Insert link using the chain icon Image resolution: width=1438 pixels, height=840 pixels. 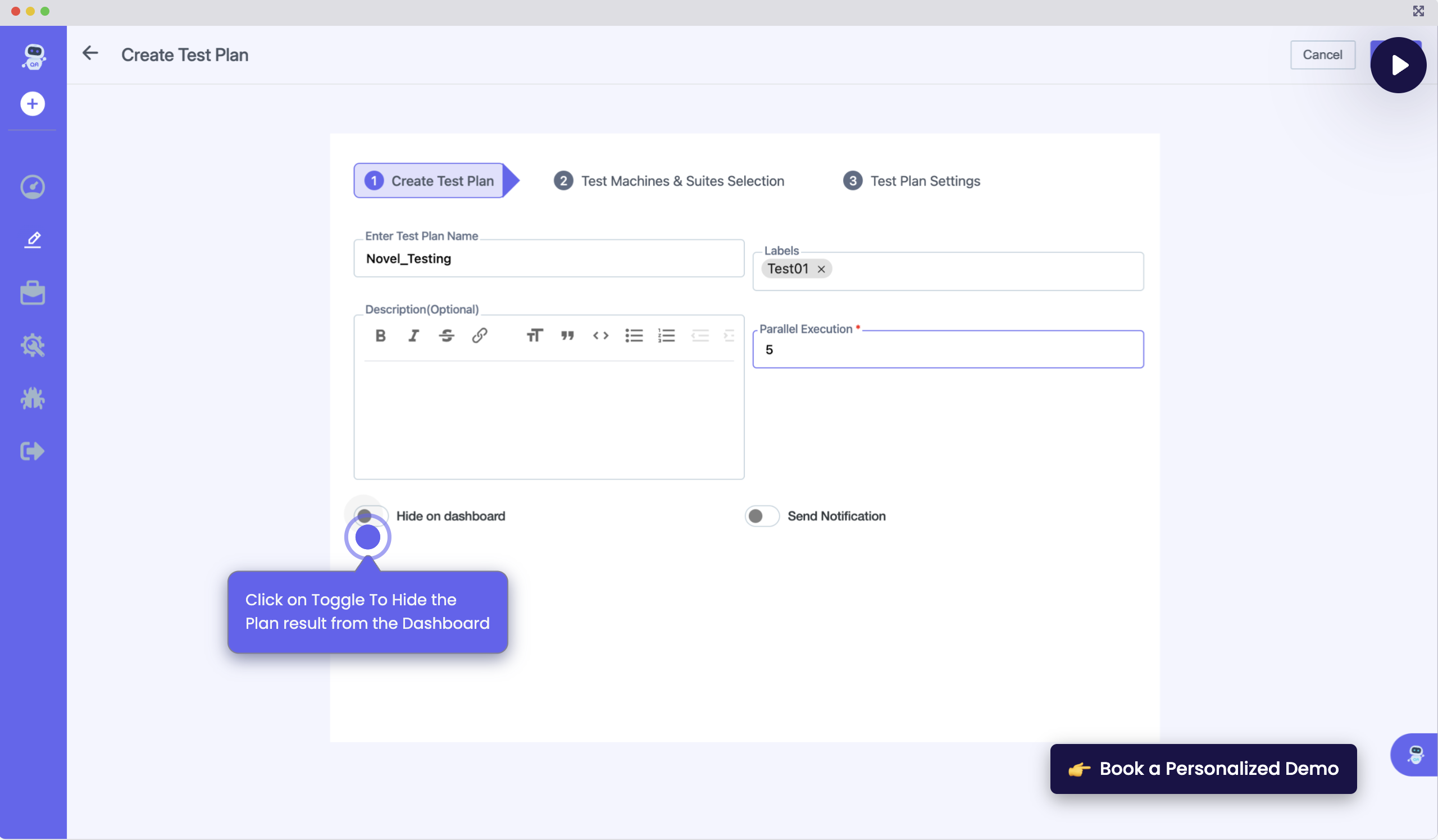[479, 335]
